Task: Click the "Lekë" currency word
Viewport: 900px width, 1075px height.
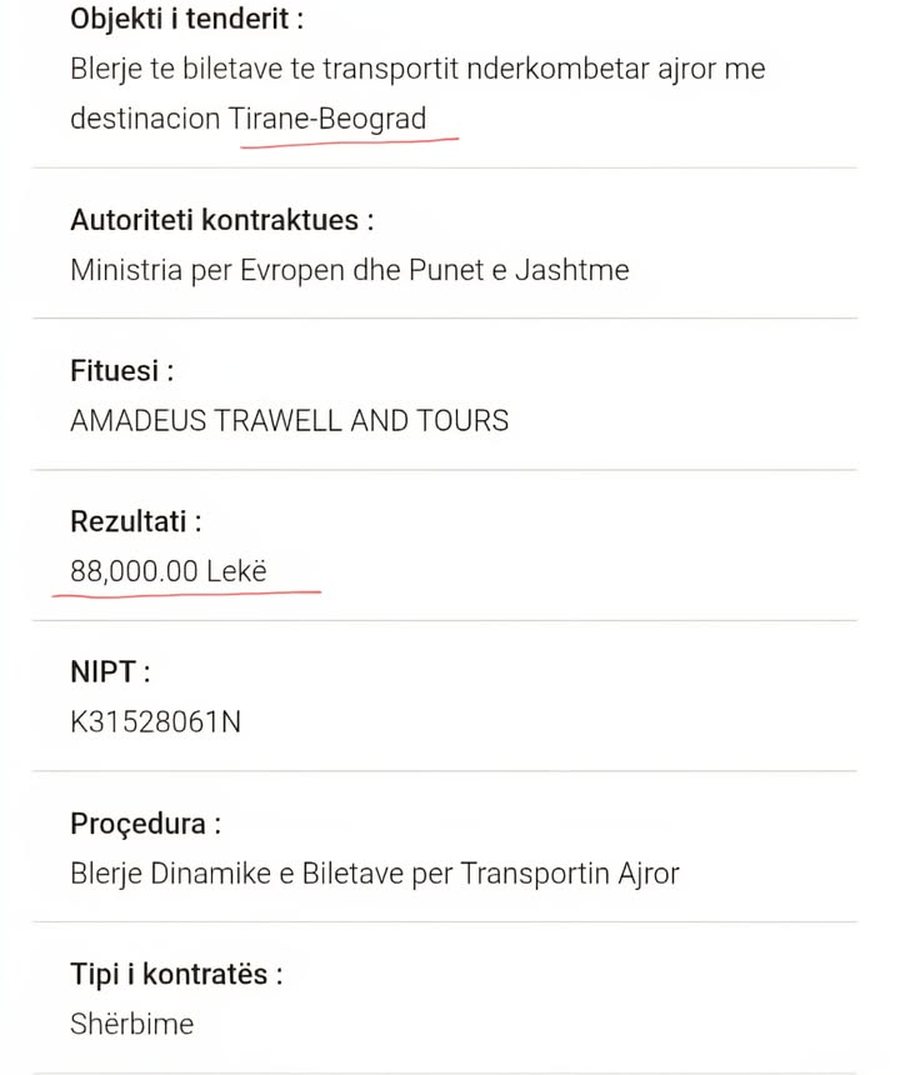Action: pyautogui.click(x=238, y=572)
